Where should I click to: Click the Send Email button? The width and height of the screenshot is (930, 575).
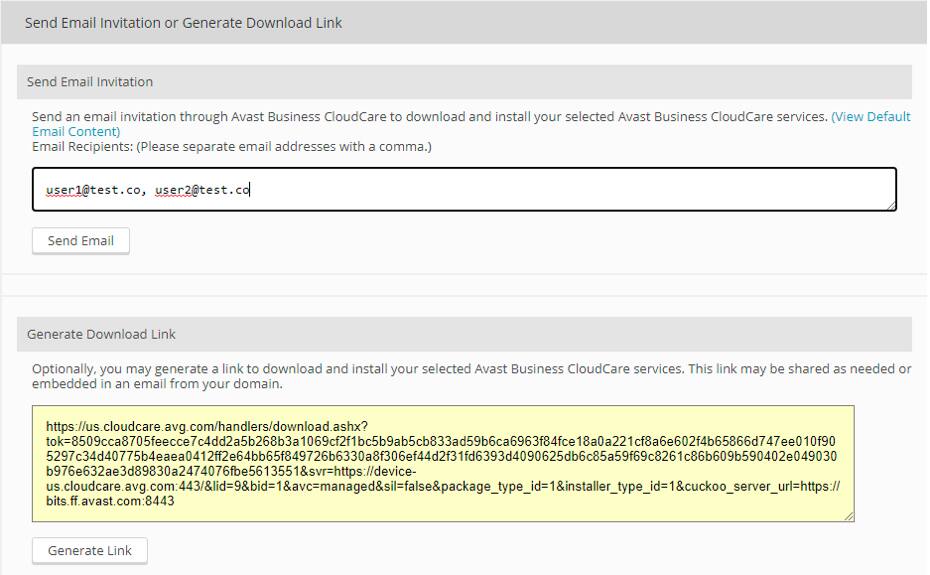[81, 241]
